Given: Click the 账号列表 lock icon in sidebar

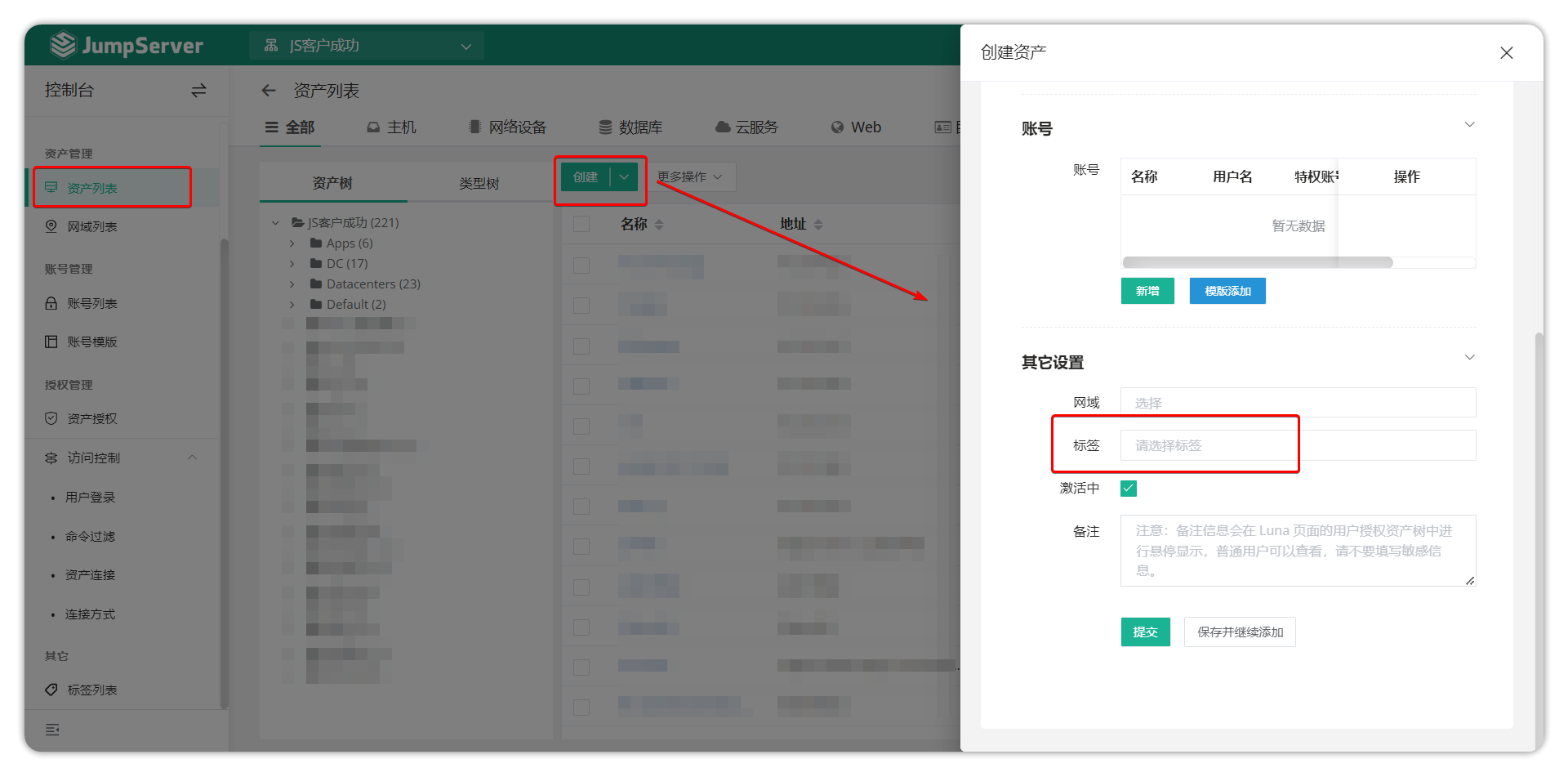Looking at the screenshot, I should point(51,303).
